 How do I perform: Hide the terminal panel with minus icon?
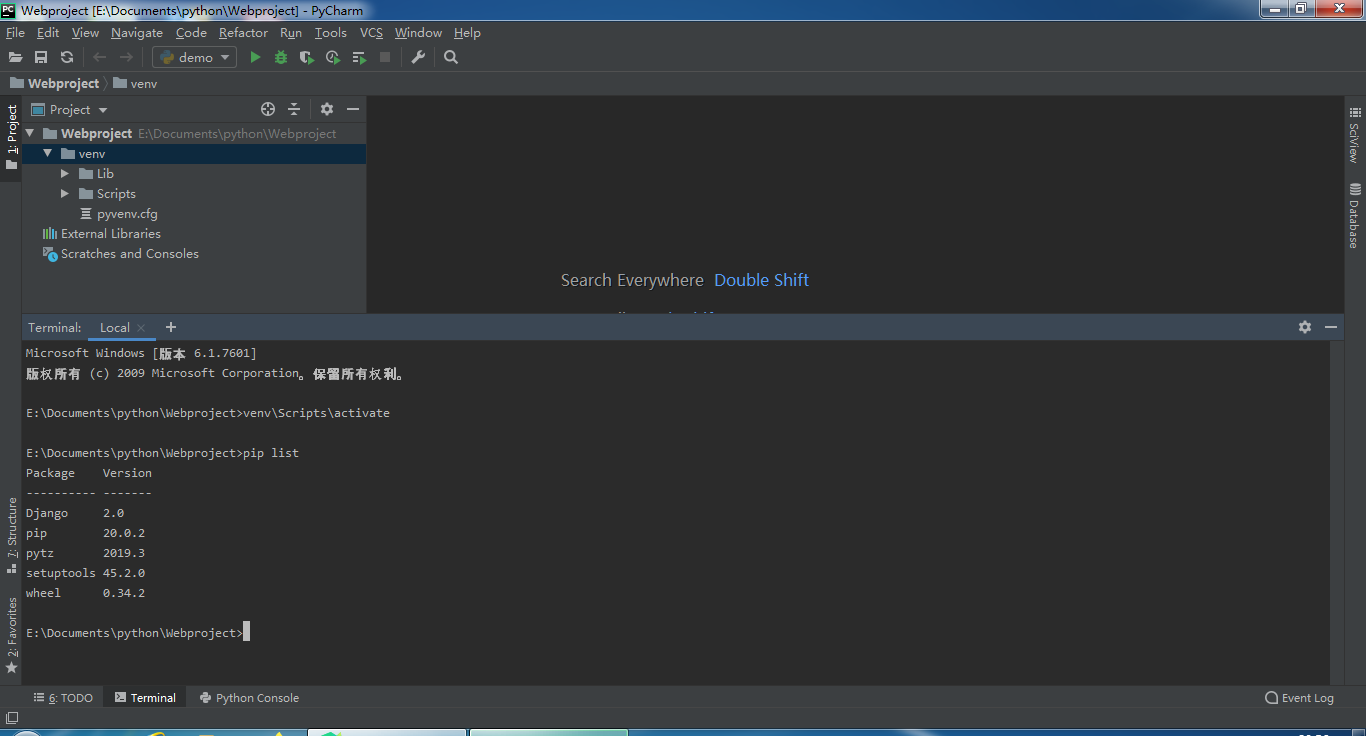[1331, 327]
